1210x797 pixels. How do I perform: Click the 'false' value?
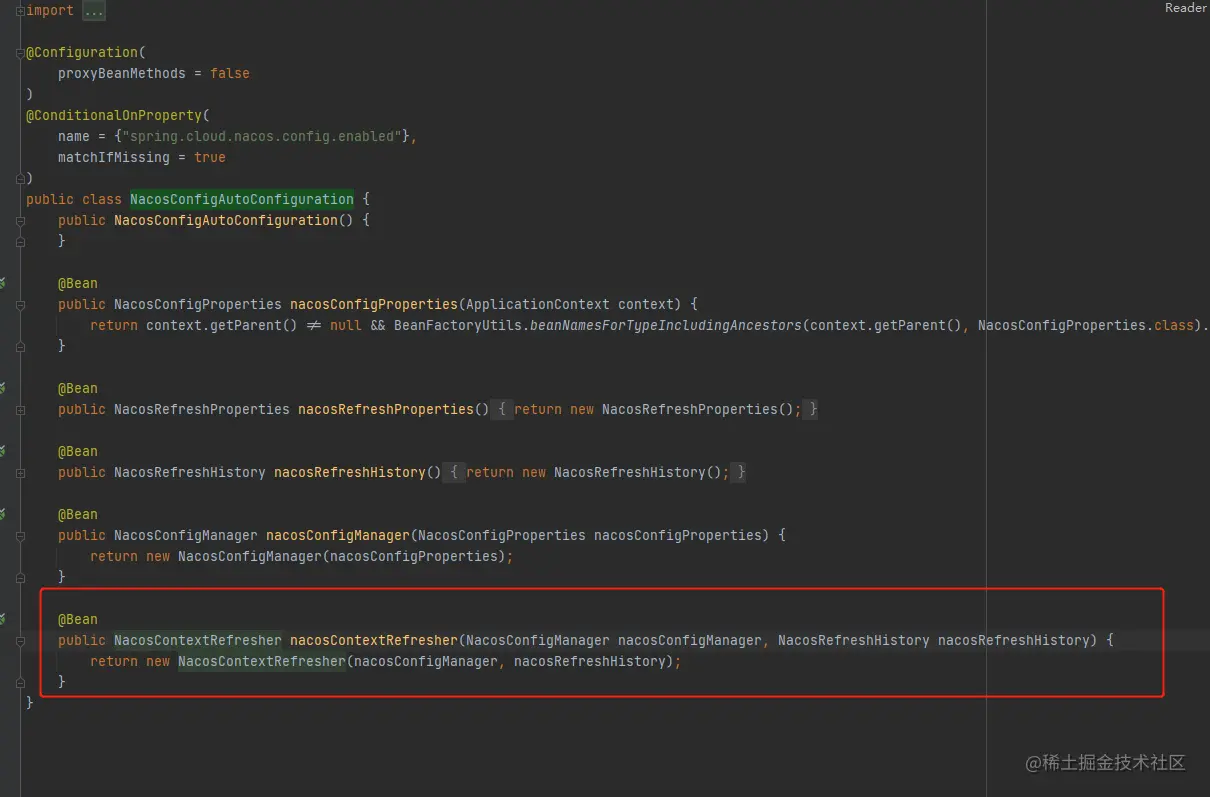pos(230,73)
